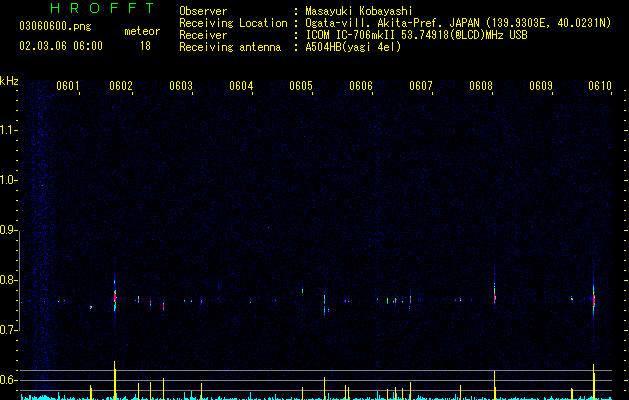Click the timestamp 02.03.06 06:00
The height and width of the screenshot is (400, 629).
pos(61,46)
